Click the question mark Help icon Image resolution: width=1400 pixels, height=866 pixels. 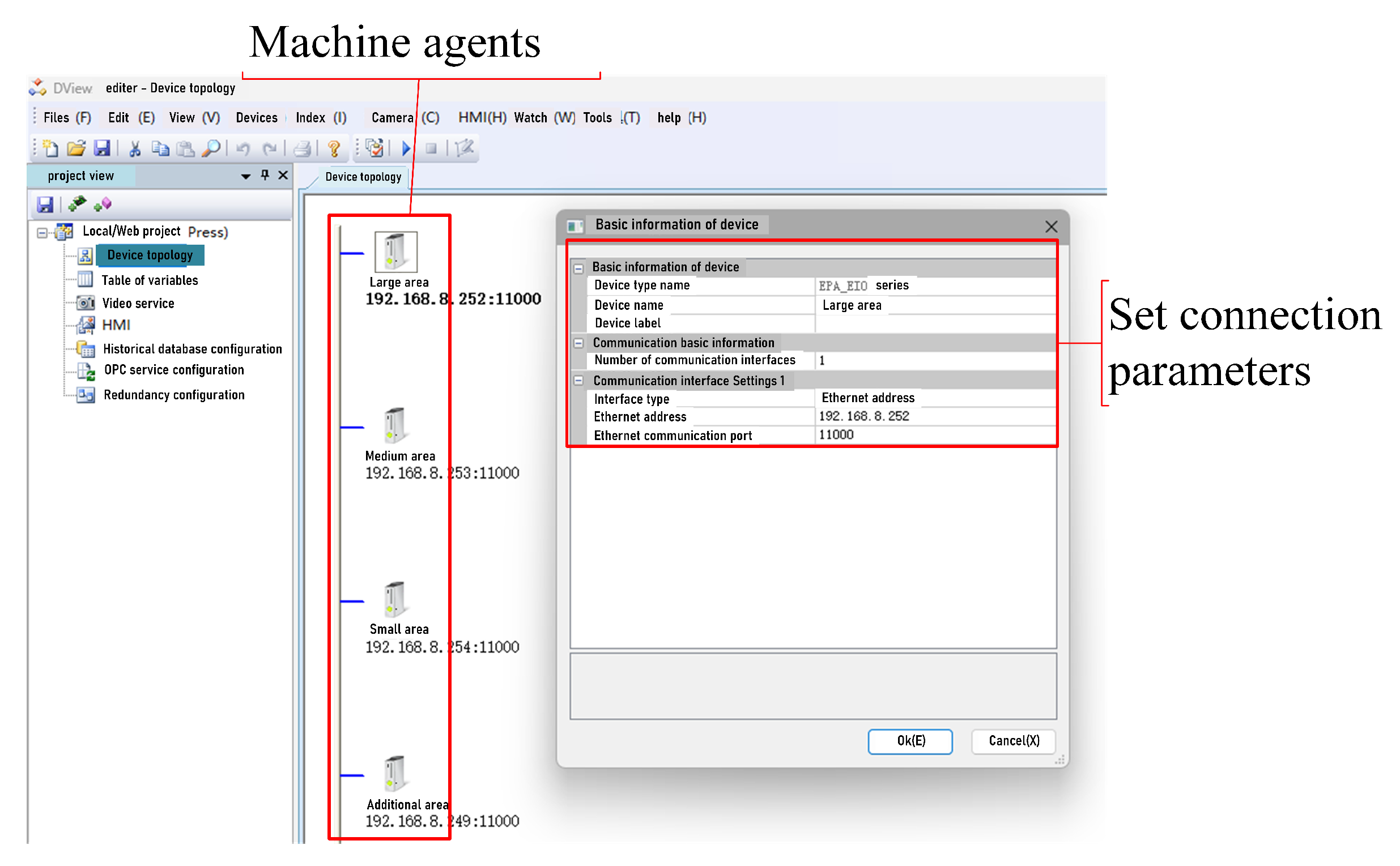point(333,149)
